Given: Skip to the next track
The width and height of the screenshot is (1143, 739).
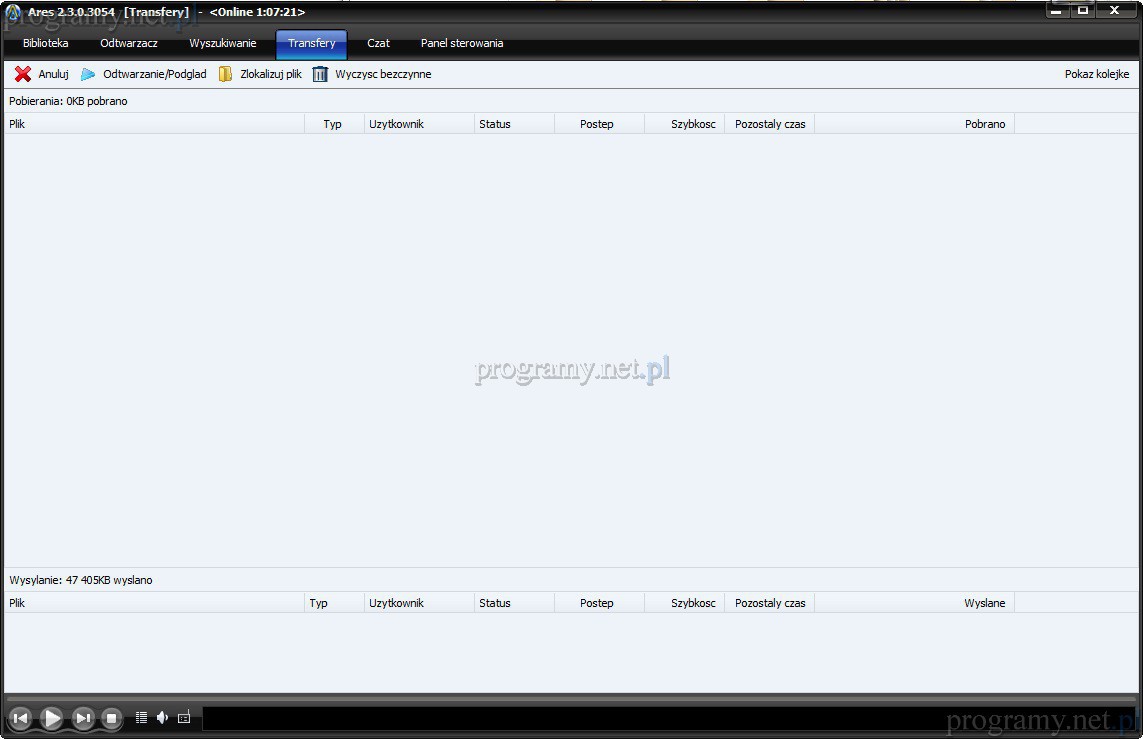Looking at the screenshot, I should coord(84,718).
